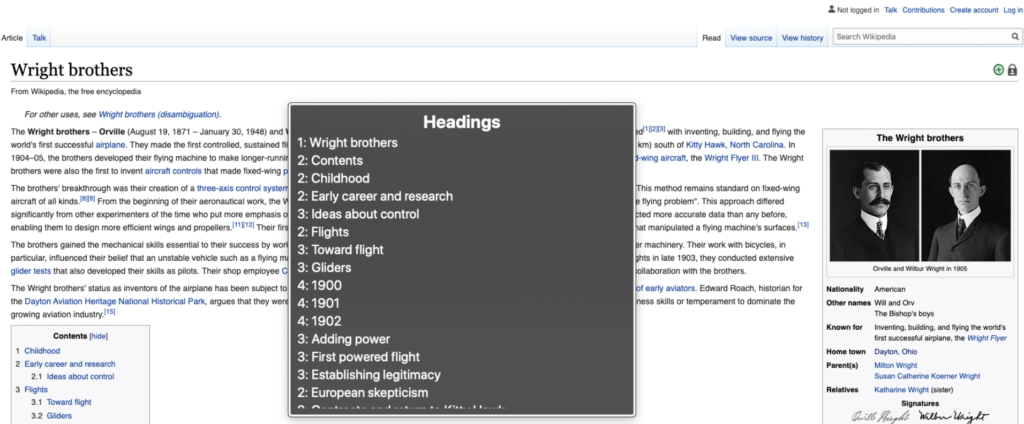Select heading '2: European skepticism'
The height and width of the screenshot is (424, 1024).
point(362,393)
